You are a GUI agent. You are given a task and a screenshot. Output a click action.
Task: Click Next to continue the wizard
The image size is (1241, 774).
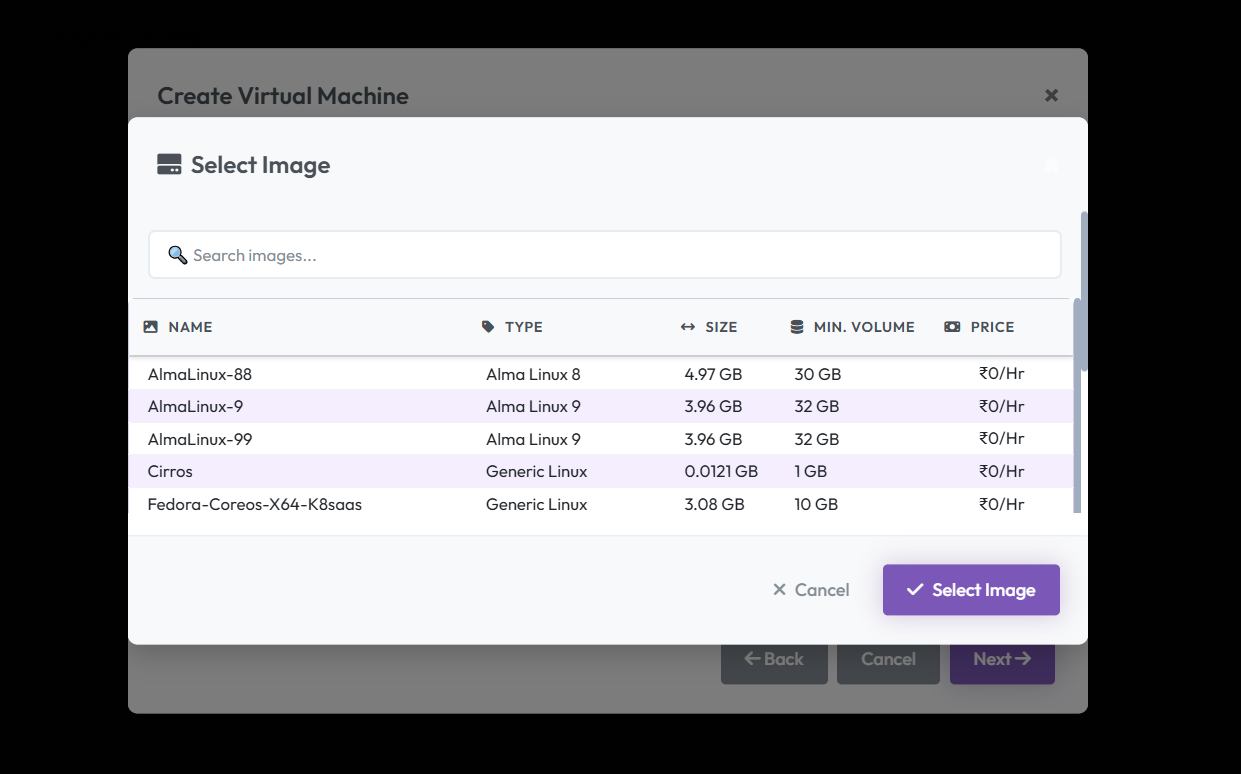point(1002,659)
